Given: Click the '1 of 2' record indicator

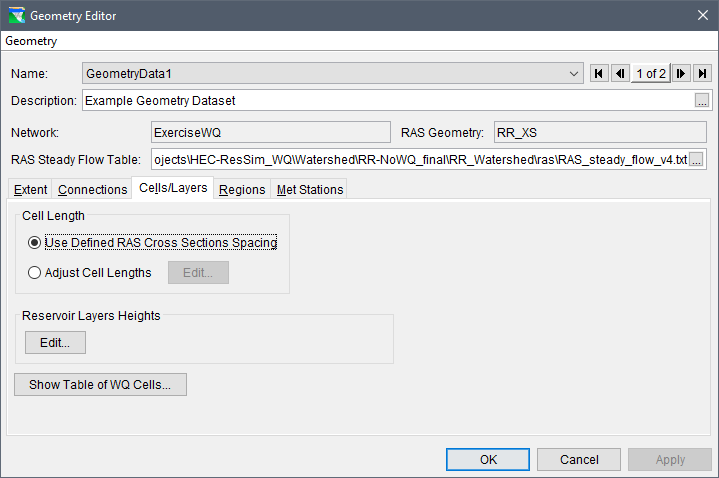Looking at the screenshot, I should click(651, 73).
